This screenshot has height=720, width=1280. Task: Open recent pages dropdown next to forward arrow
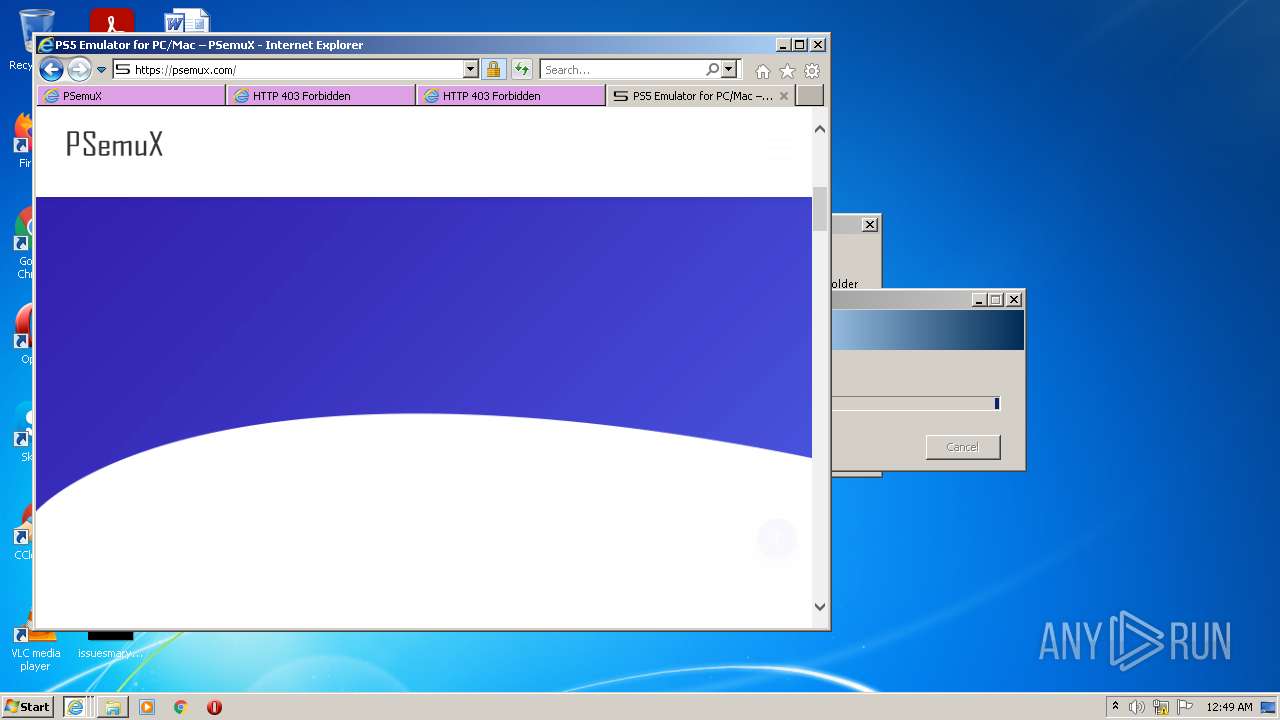click(x=101, y=70)
